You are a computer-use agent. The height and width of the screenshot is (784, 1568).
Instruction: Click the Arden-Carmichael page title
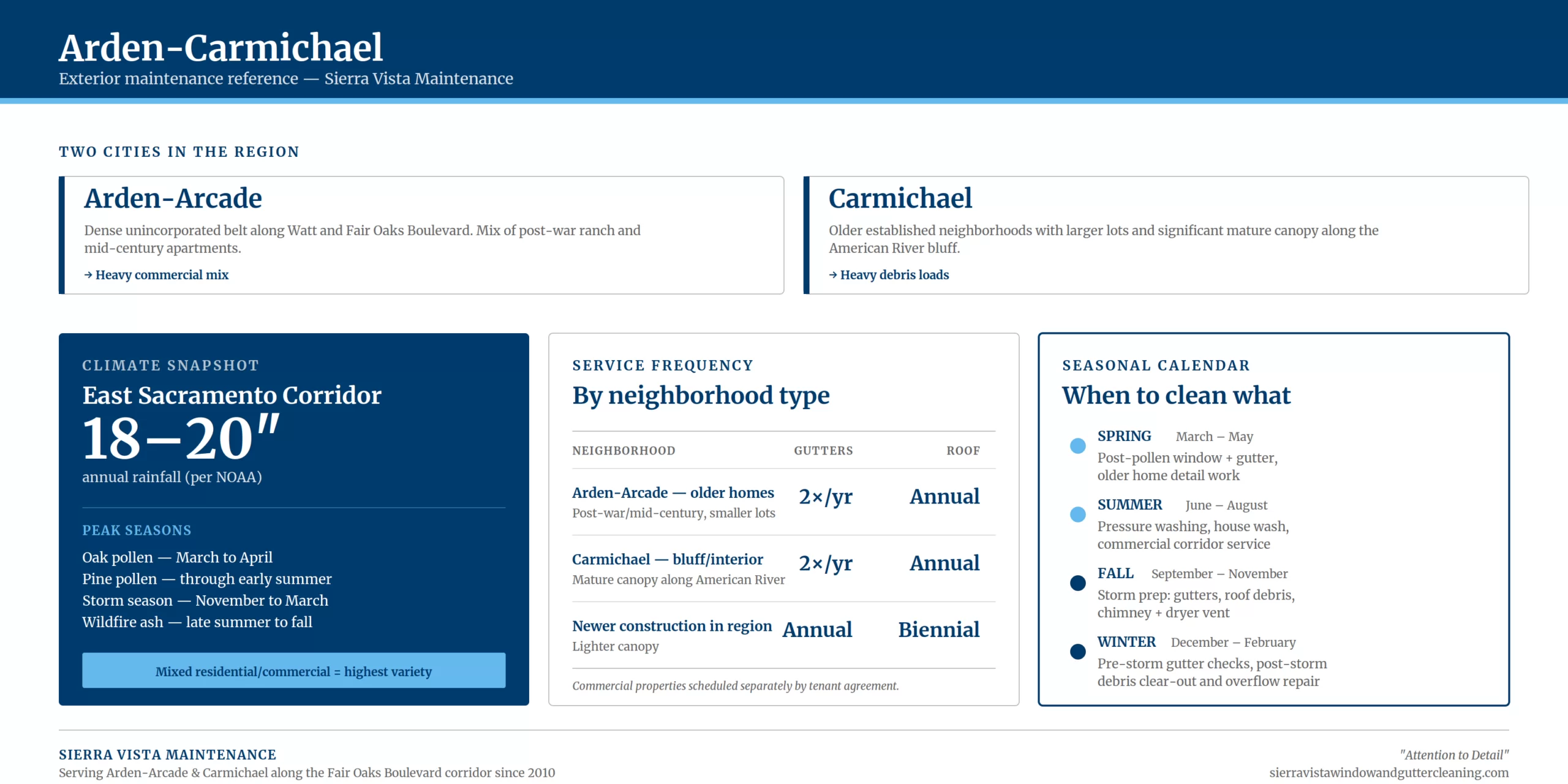(221, 47)
